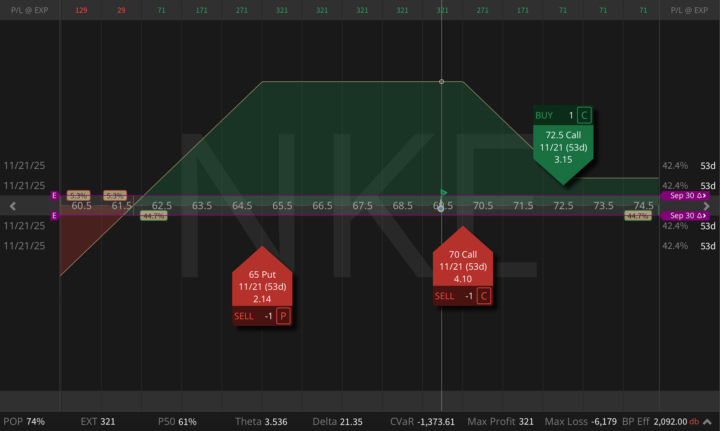Click the 5.3% tag above the 61.5 price
Screen dimensions: 720x431
pyautogui.click(x=115, y=196)
